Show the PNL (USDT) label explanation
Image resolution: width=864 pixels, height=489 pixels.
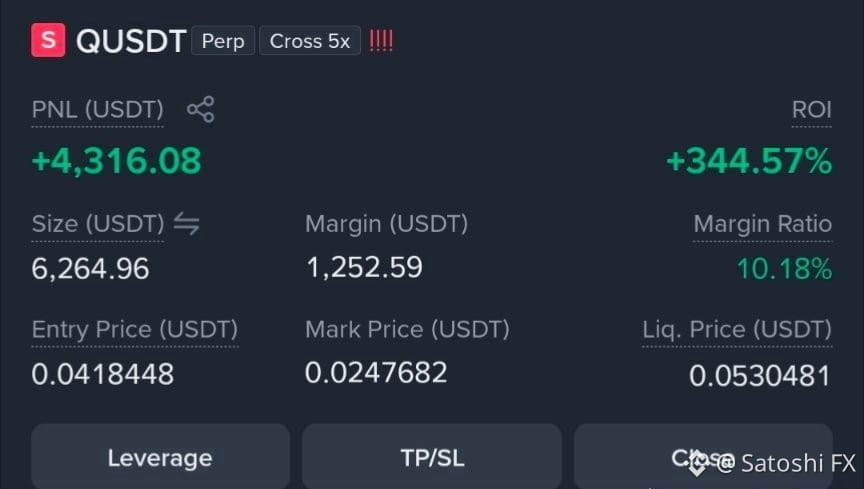pos(98,110)
